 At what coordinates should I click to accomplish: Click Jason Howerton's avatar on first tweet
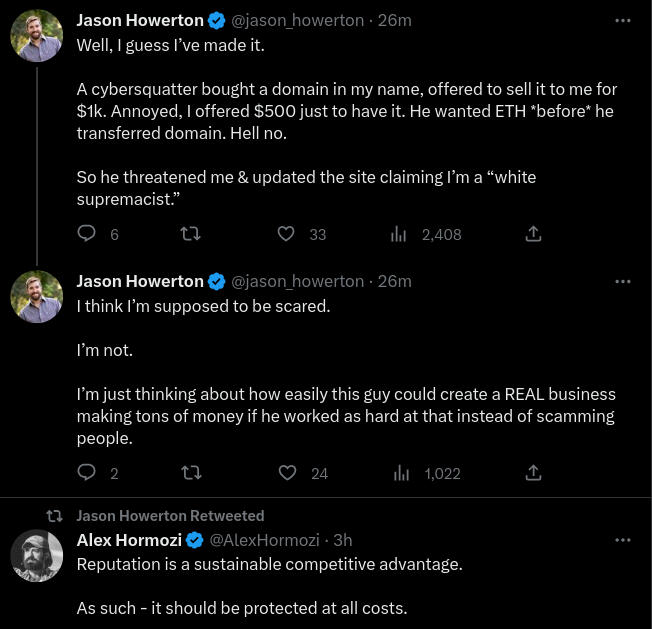click(37, 36)
